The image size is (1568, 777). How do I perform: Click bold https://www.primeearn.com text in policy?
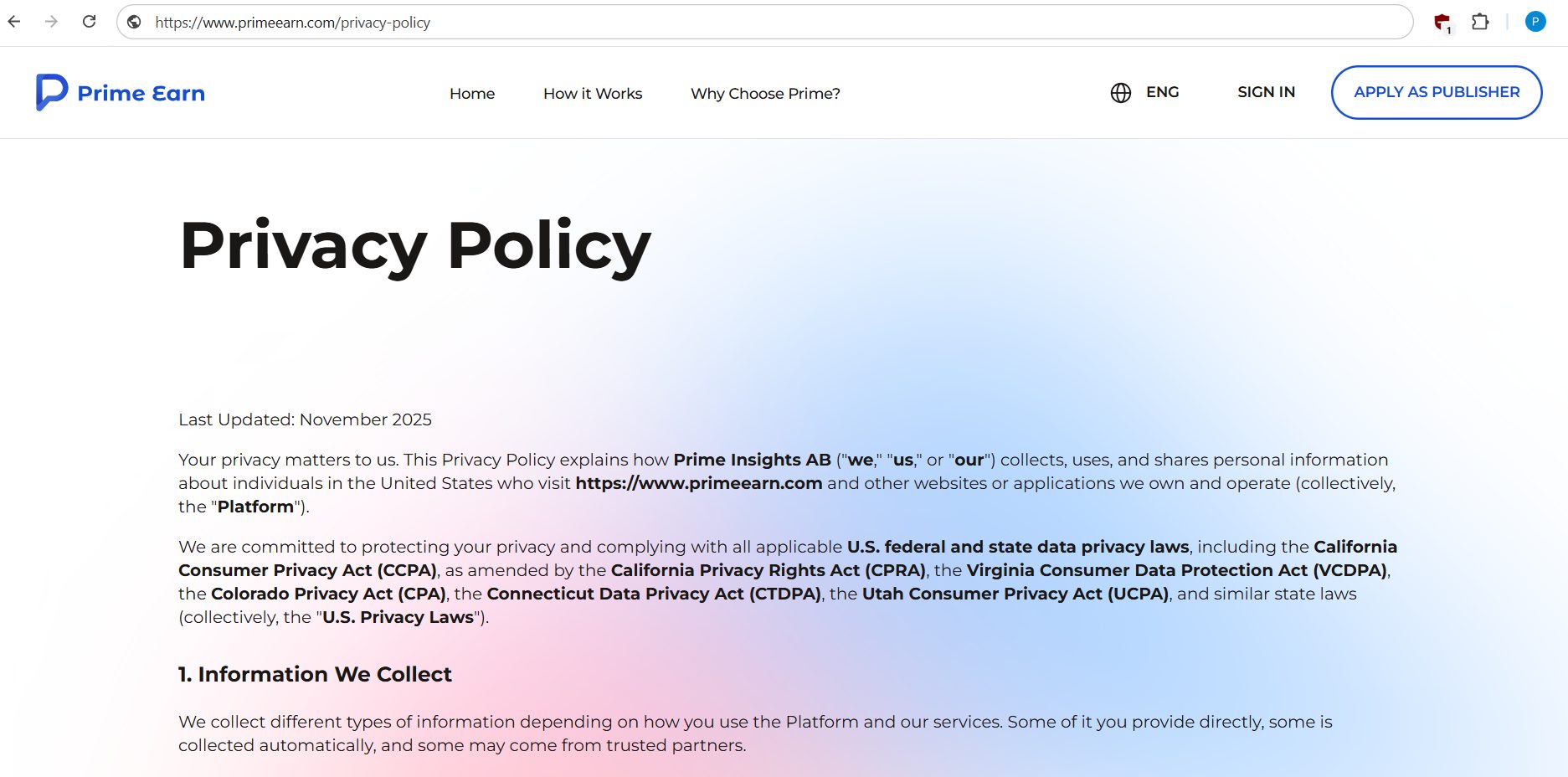tap(699, 483)
